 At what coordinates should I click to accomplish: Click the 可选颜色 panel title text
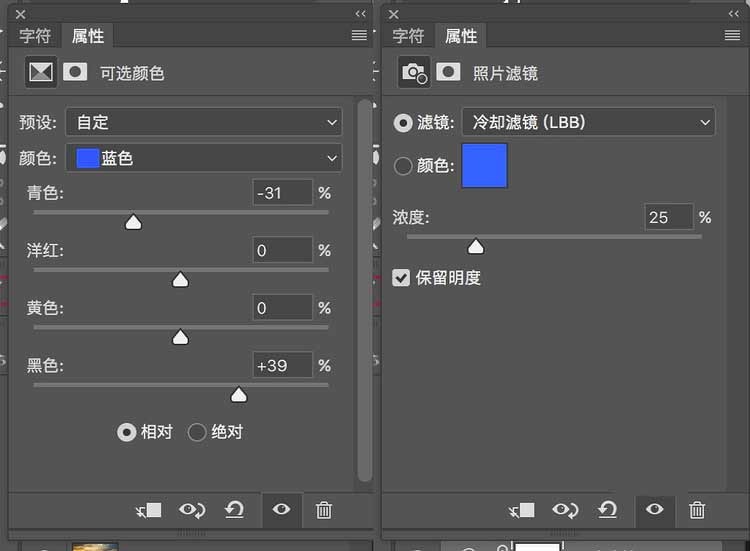pyautogui.click(x=132, y=73)
